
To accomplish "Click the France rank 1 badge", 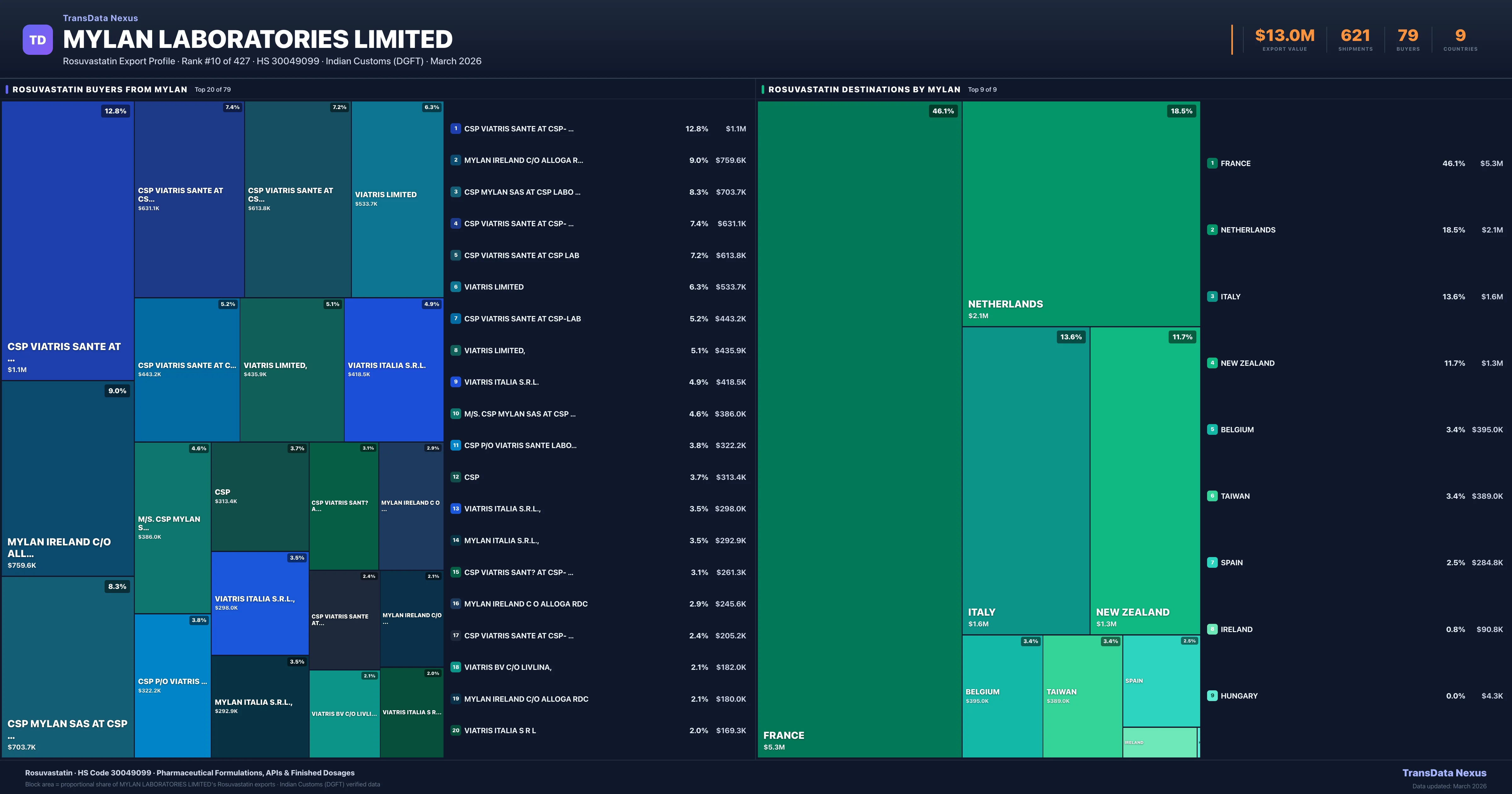I will click(1212, 163).
